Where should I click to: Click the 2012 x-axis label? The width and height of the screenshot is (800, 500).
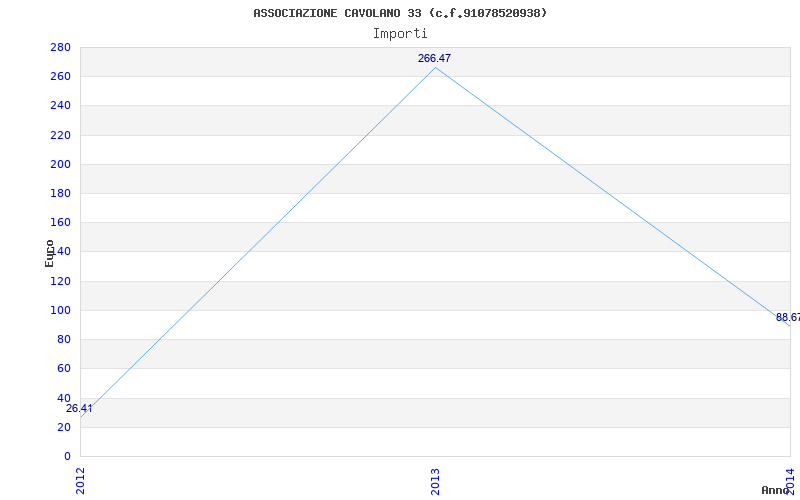[81, 481]
